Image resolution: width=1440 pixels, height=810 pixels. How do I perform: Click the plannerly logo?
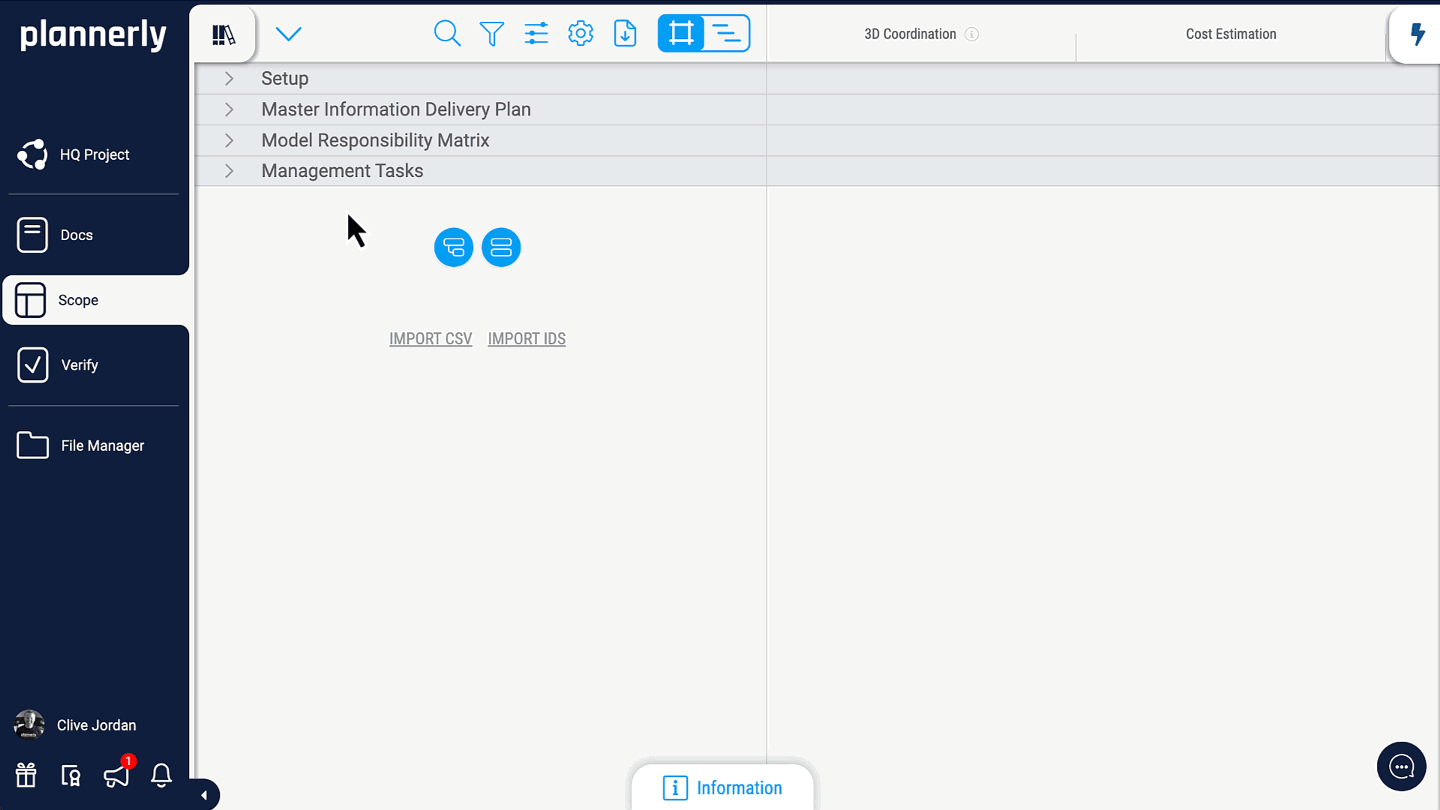click(x=93, y=36)
